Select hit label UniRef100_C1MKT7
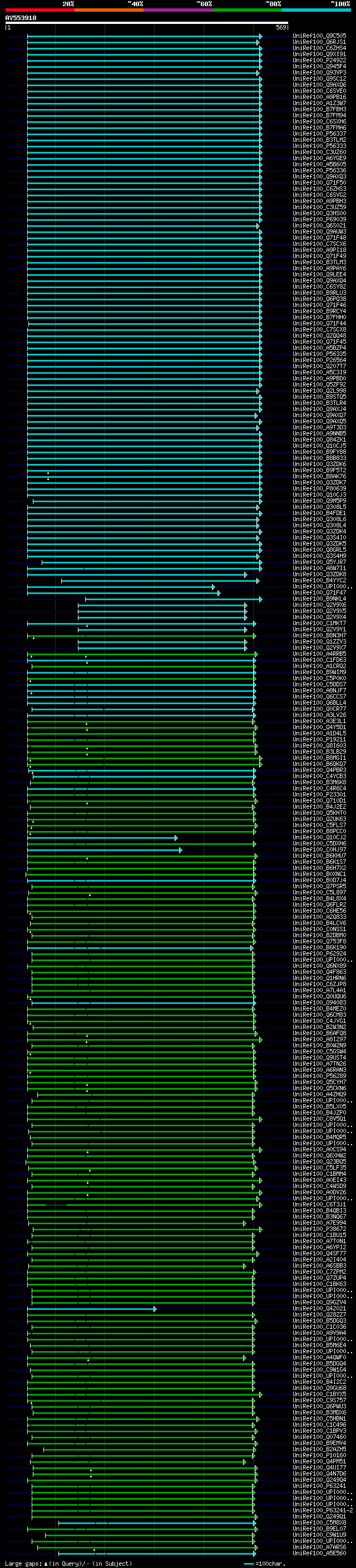The height and width of the screenshot is (1568, 356). pyautogui.click(x=319, y=624)
